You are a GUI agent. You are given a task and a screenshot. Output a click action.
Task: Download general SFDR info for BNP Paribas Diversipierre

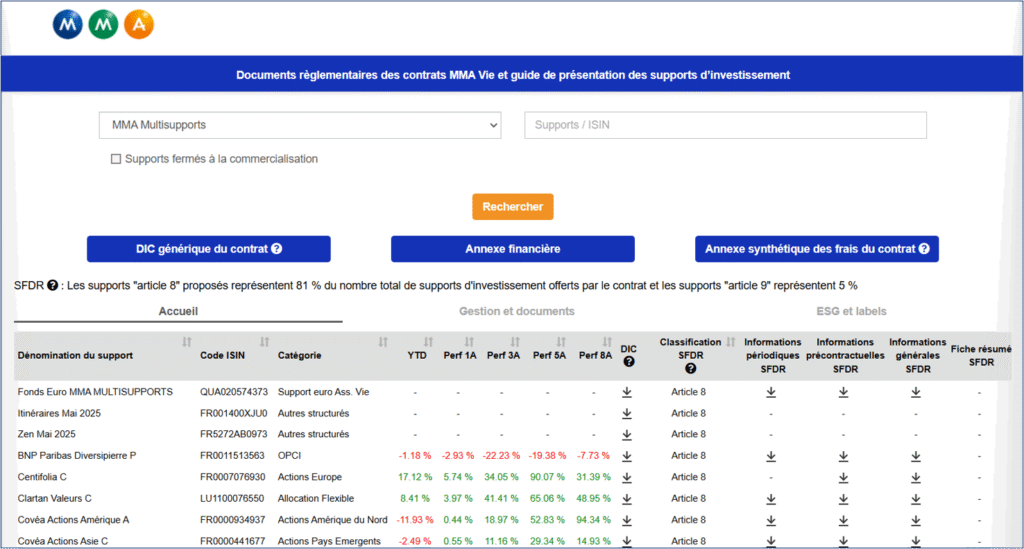[916, 456]
